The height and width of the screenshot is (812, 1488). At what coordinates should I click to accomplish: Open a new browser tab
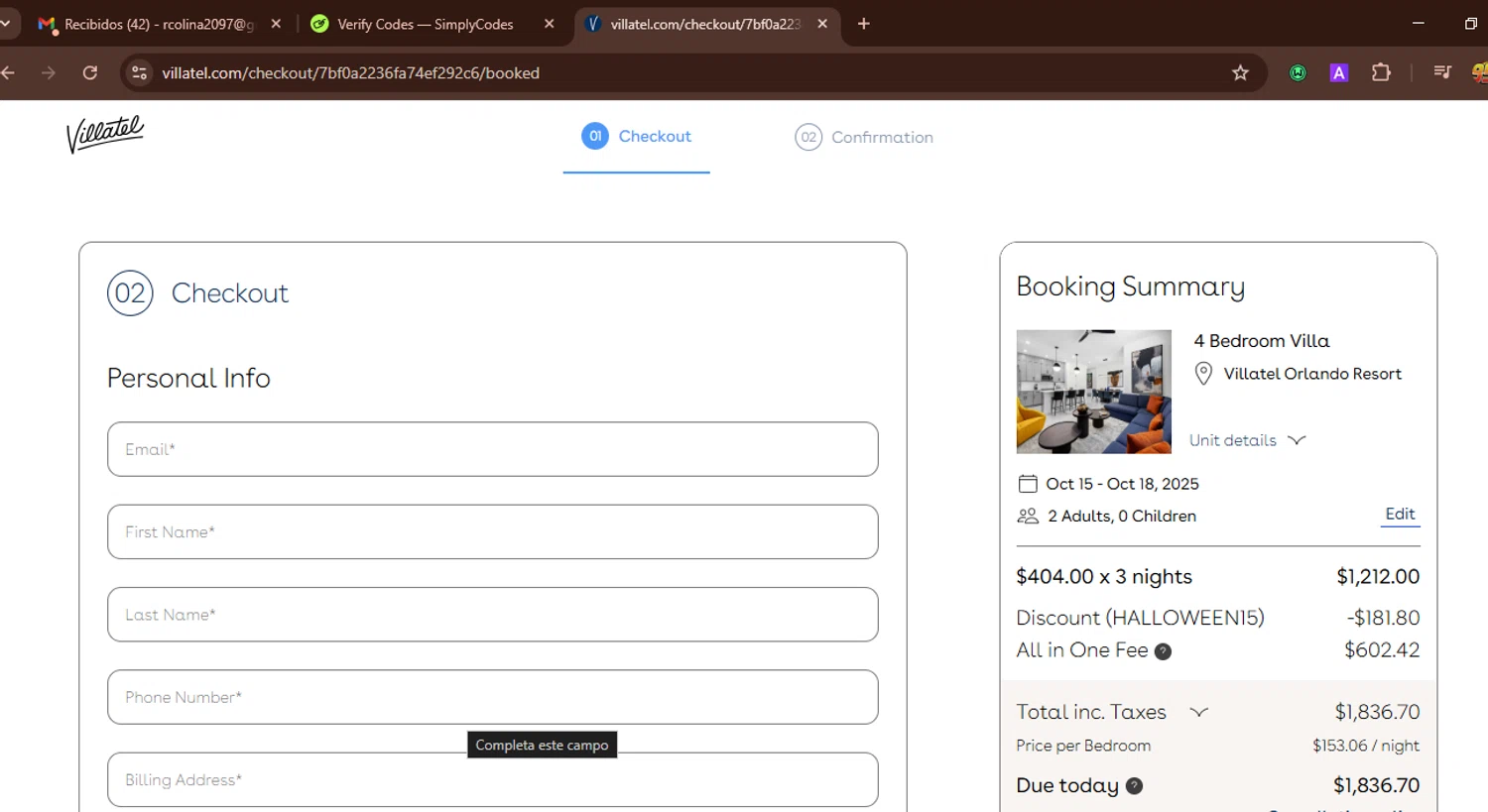864,24
